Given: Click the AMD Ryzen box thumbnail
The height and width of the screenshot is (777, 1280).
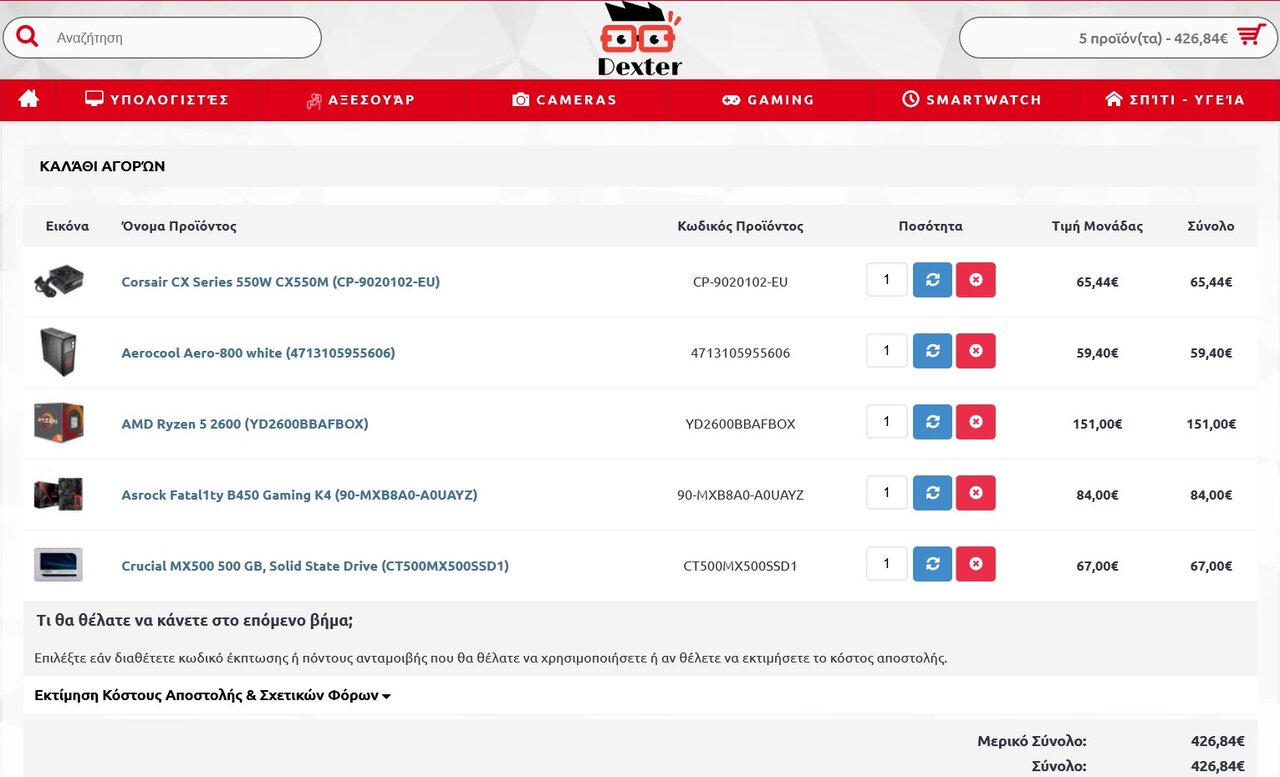Looking at the screenshot, I should point(58,423).
